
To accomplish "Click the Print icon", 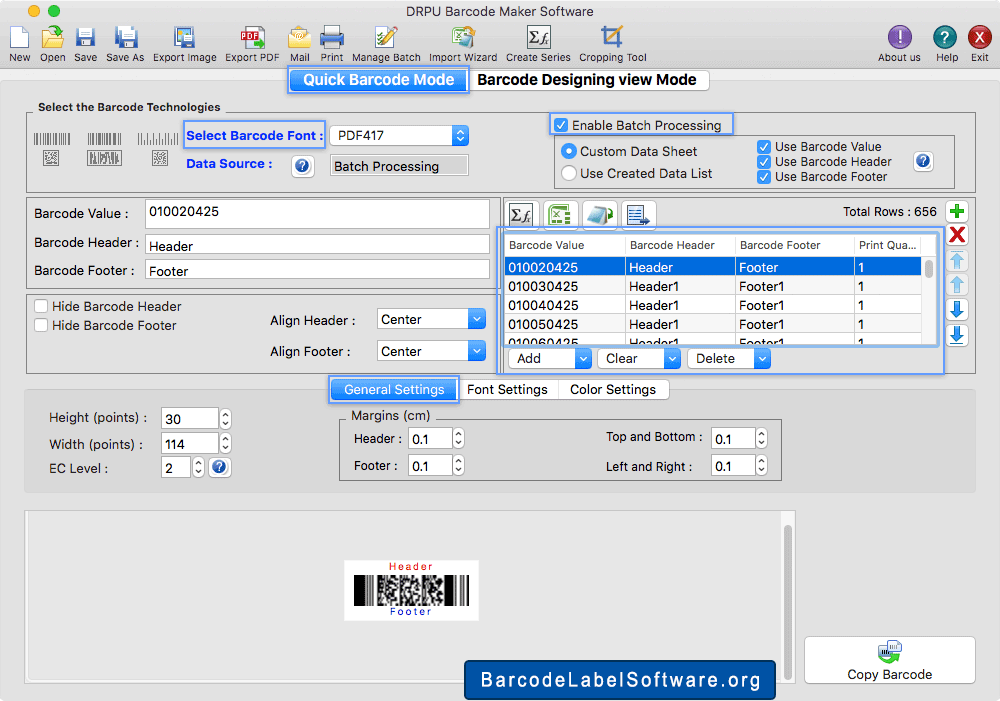I will click(x=332, y=38).
